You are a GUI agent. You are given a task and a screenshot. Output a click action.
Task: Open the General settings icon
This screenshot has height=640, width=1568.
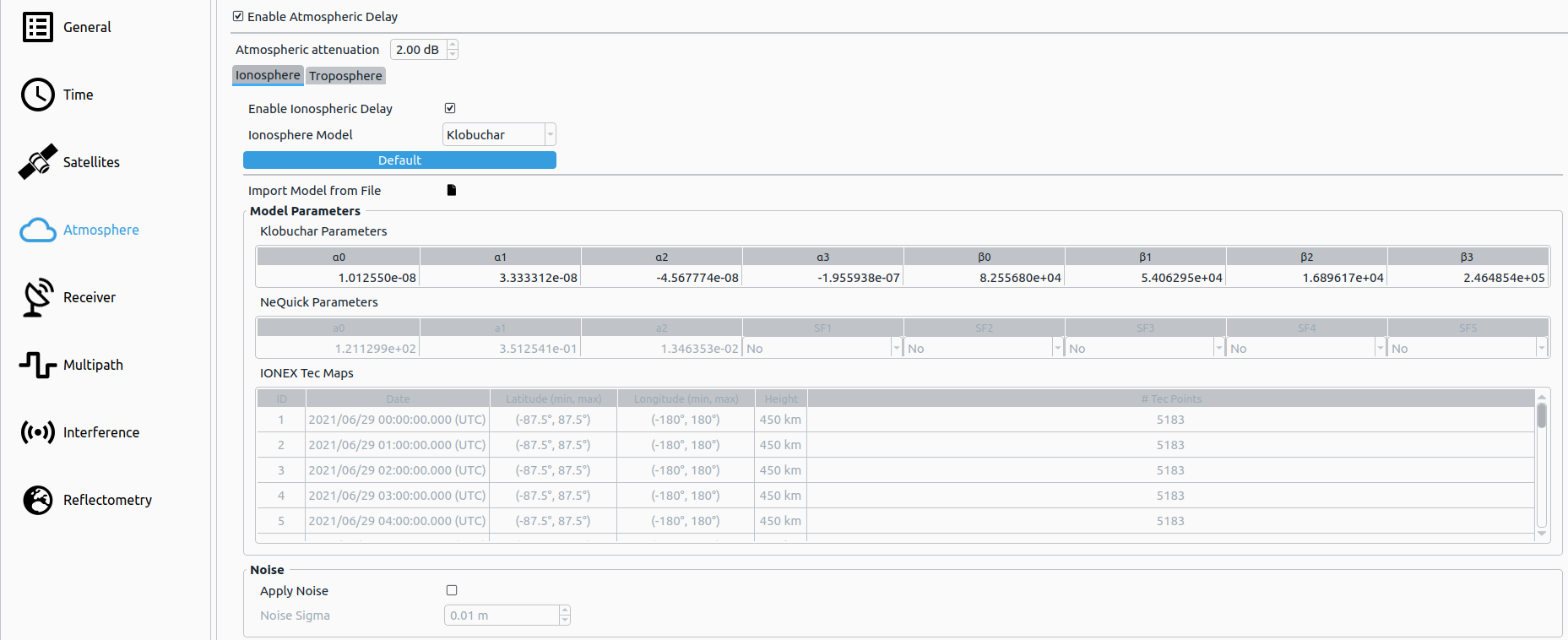click(37, 27)
